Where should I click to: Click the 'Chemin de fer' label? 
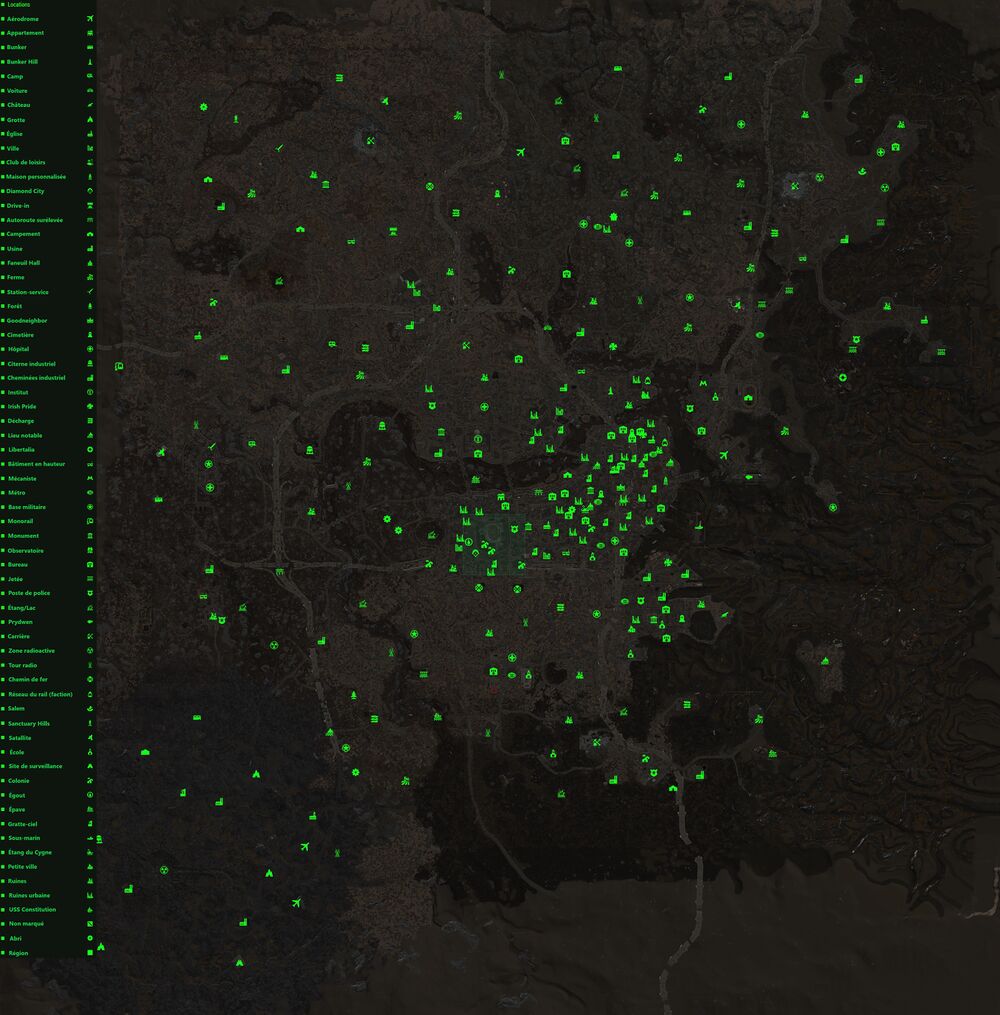pos(28,680)
